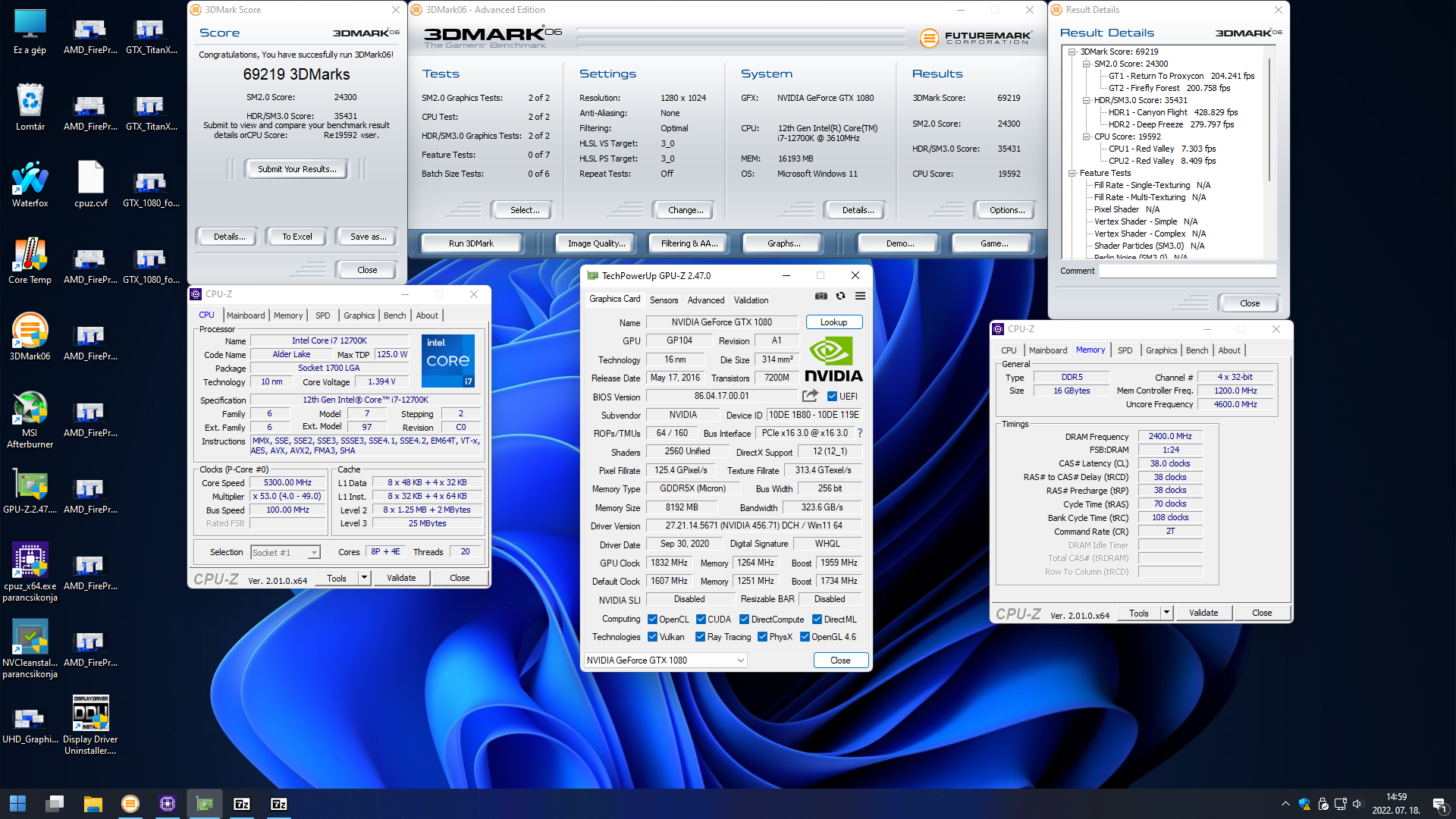Click the BIOS export share icon

coord(810,396)
